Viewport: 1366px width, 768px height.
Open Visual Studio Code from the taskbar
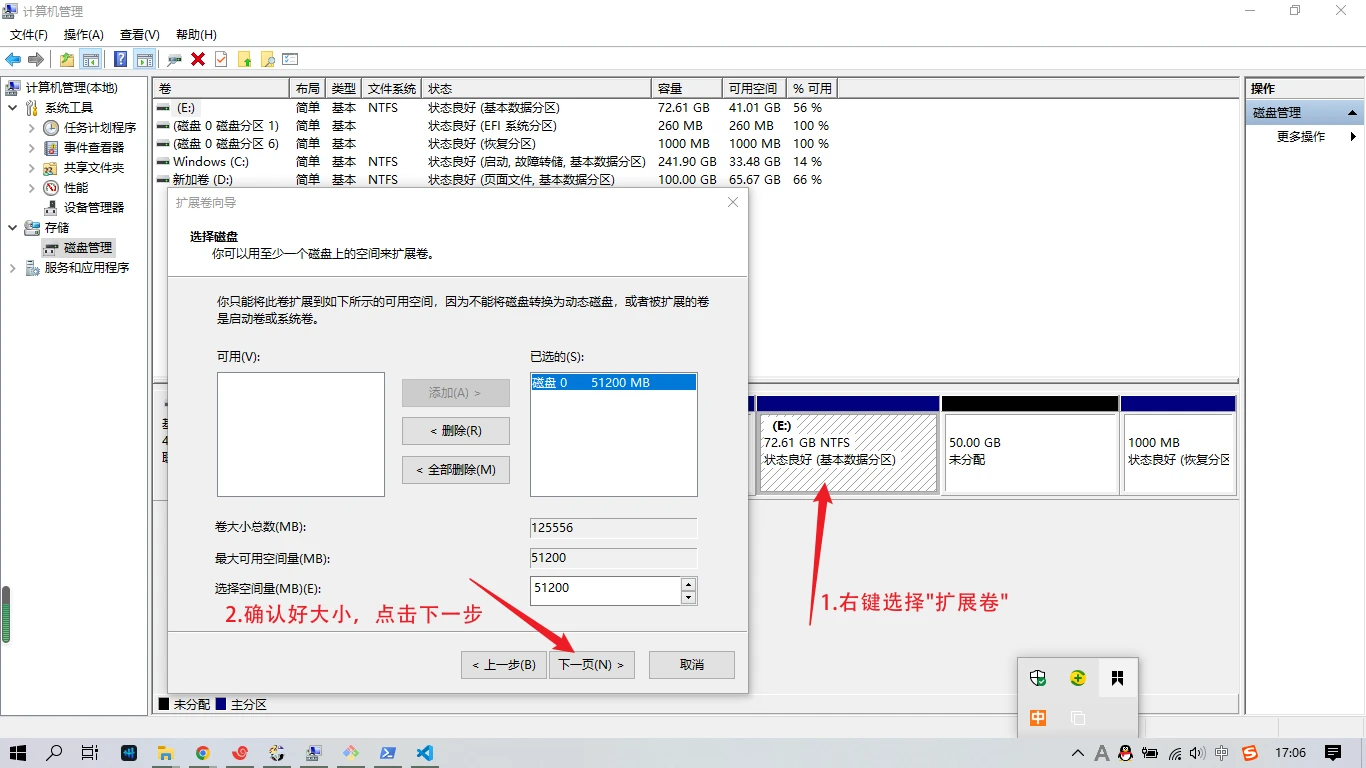pyautogui.click(x=424, y=753)
